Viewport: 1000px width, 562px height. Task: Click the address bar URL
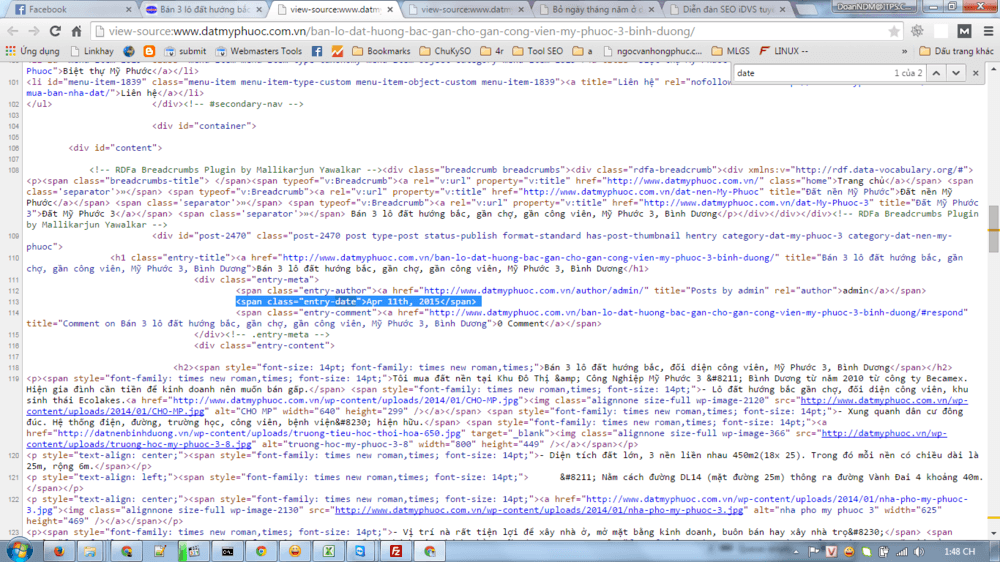click(402, 31)
